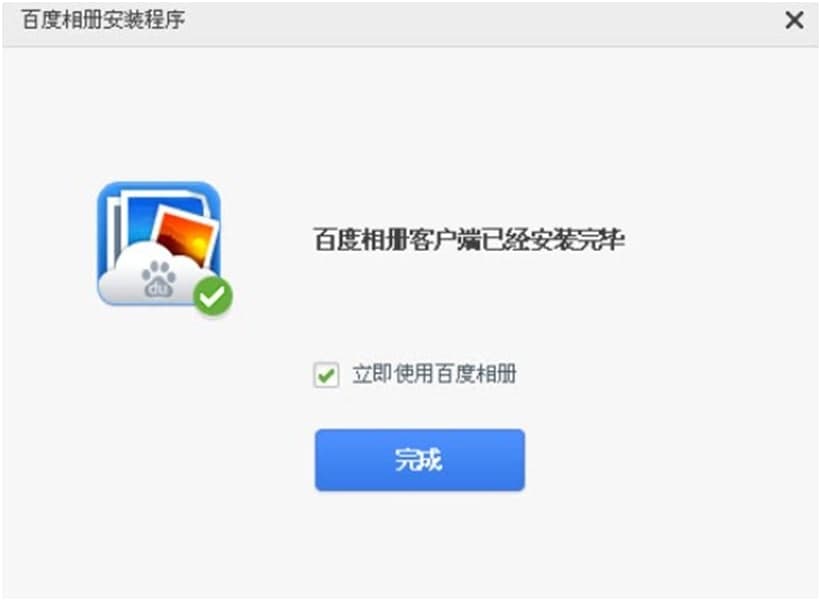The image size is (821, 601).
Task: Disable launching 百度相册 immediately option
Action: click(326, 375)
